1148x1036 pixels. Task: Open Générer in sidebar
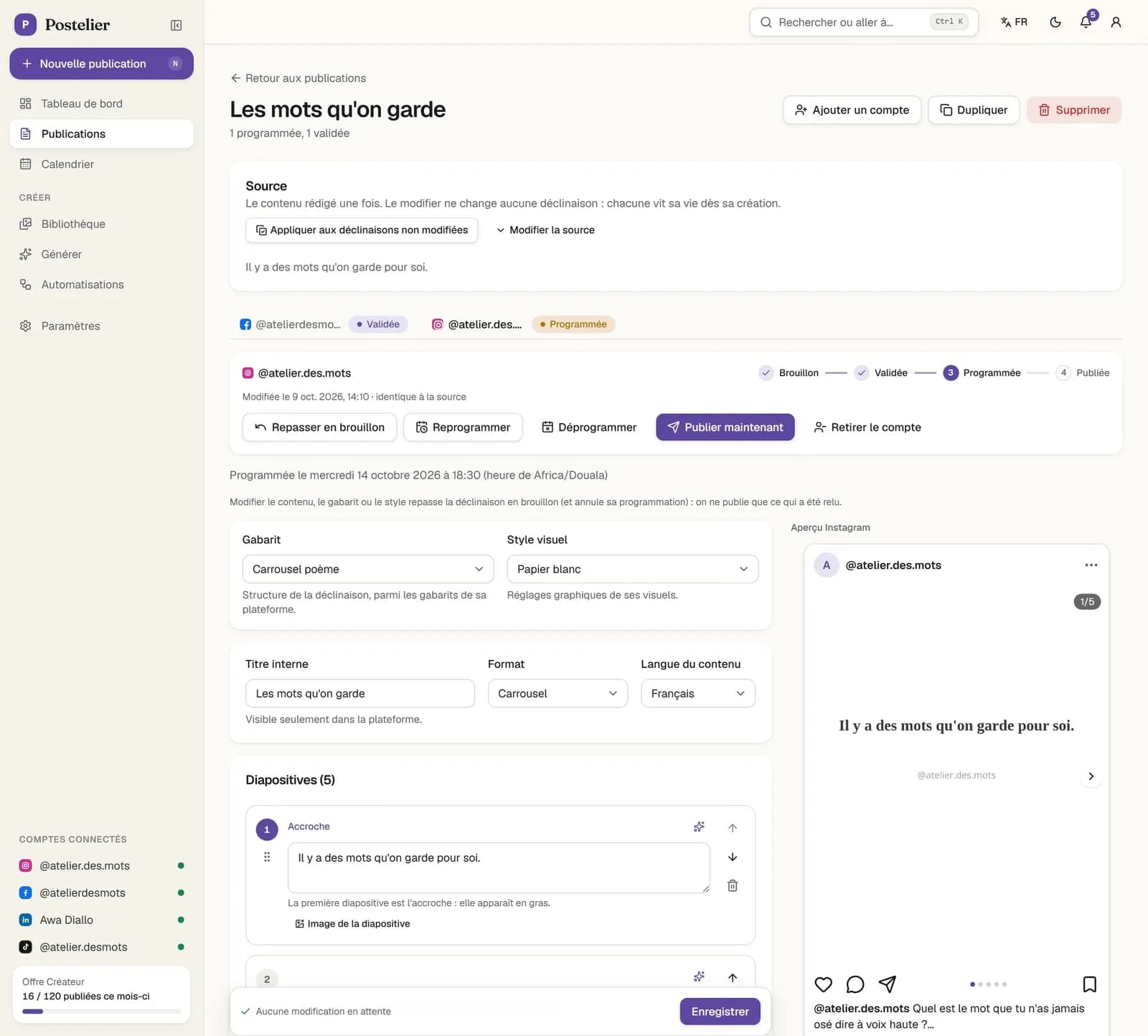click(x=101, y=254)
